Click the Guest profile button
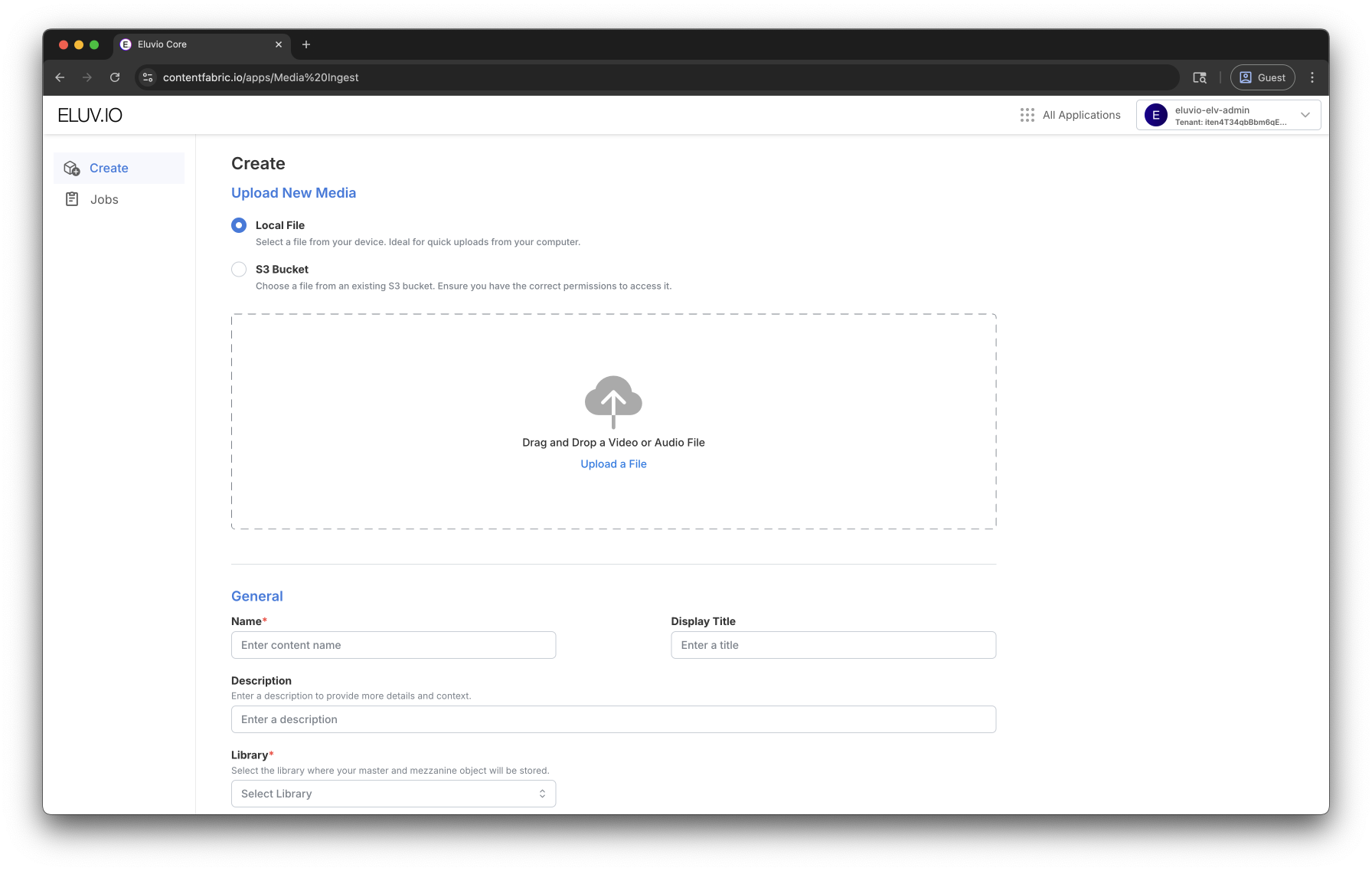This screenshot has width=1372, height=871. 1263,77
